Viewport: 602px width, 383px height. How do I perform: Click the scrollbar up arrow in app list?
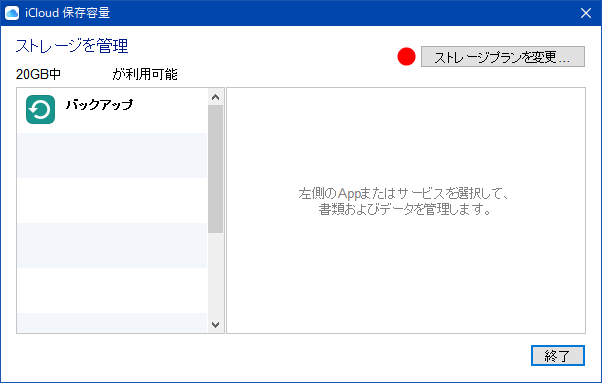point(215,97)
